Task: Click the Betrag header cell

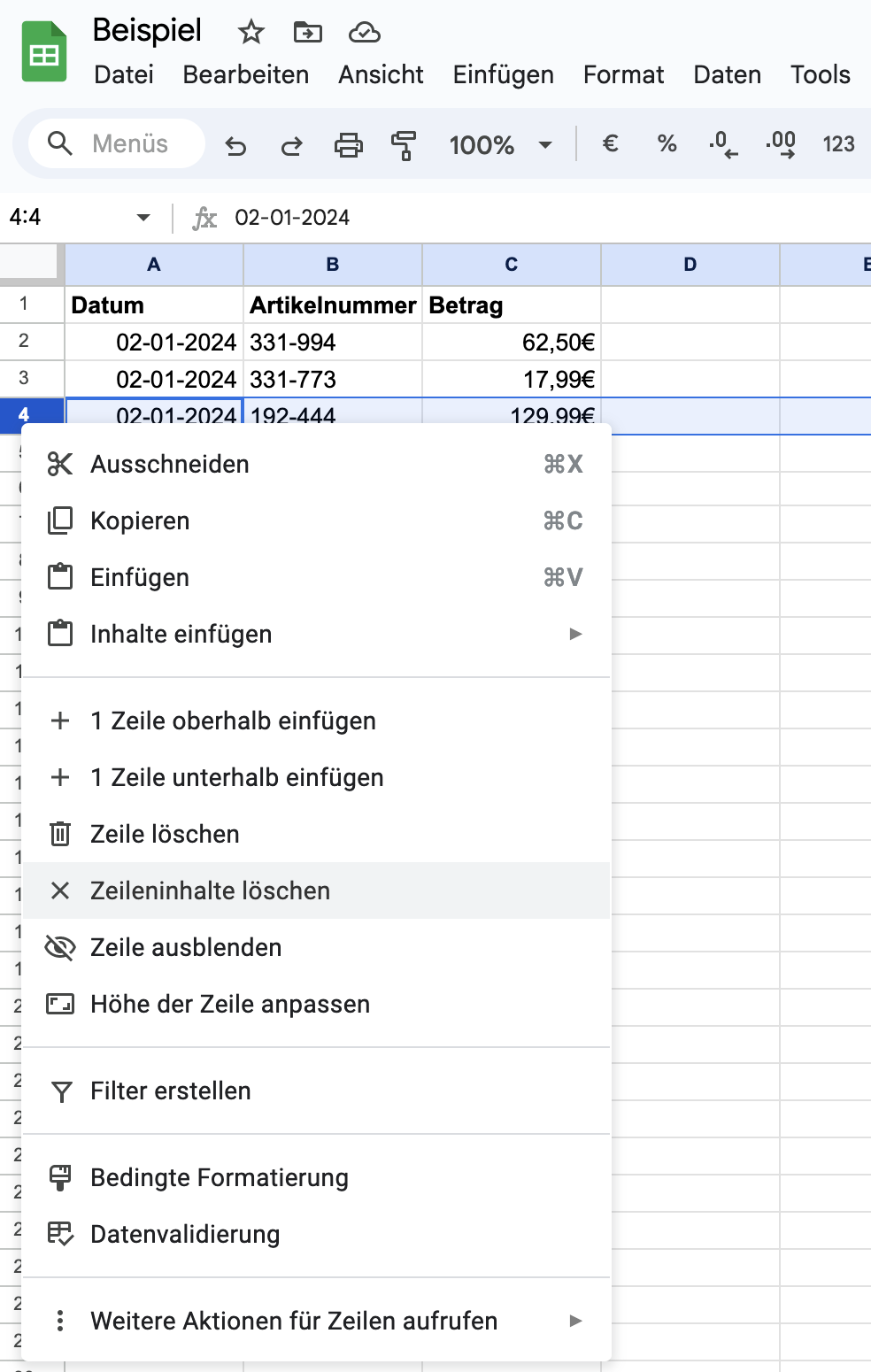Action: (x=512, y=304)
